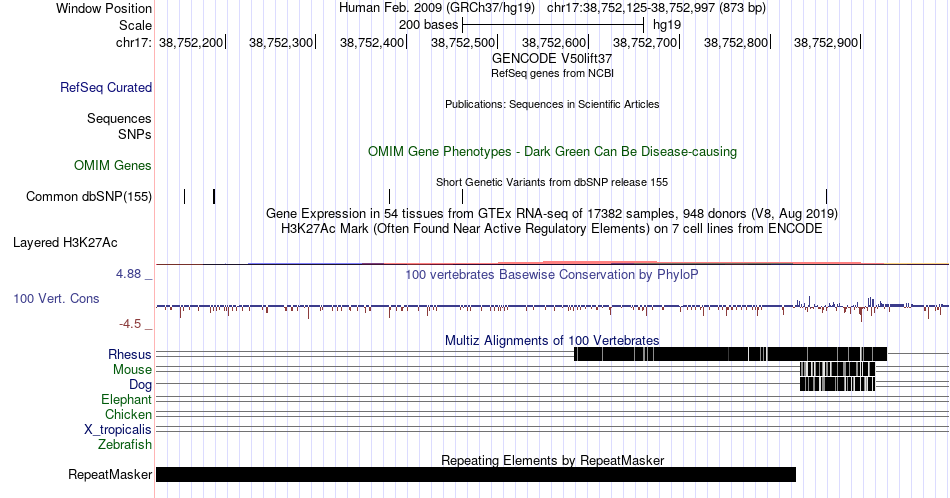Click the RefSeq Curated track label
The width and height of the screenshot is (950, 498).
(x=106, y=87)
